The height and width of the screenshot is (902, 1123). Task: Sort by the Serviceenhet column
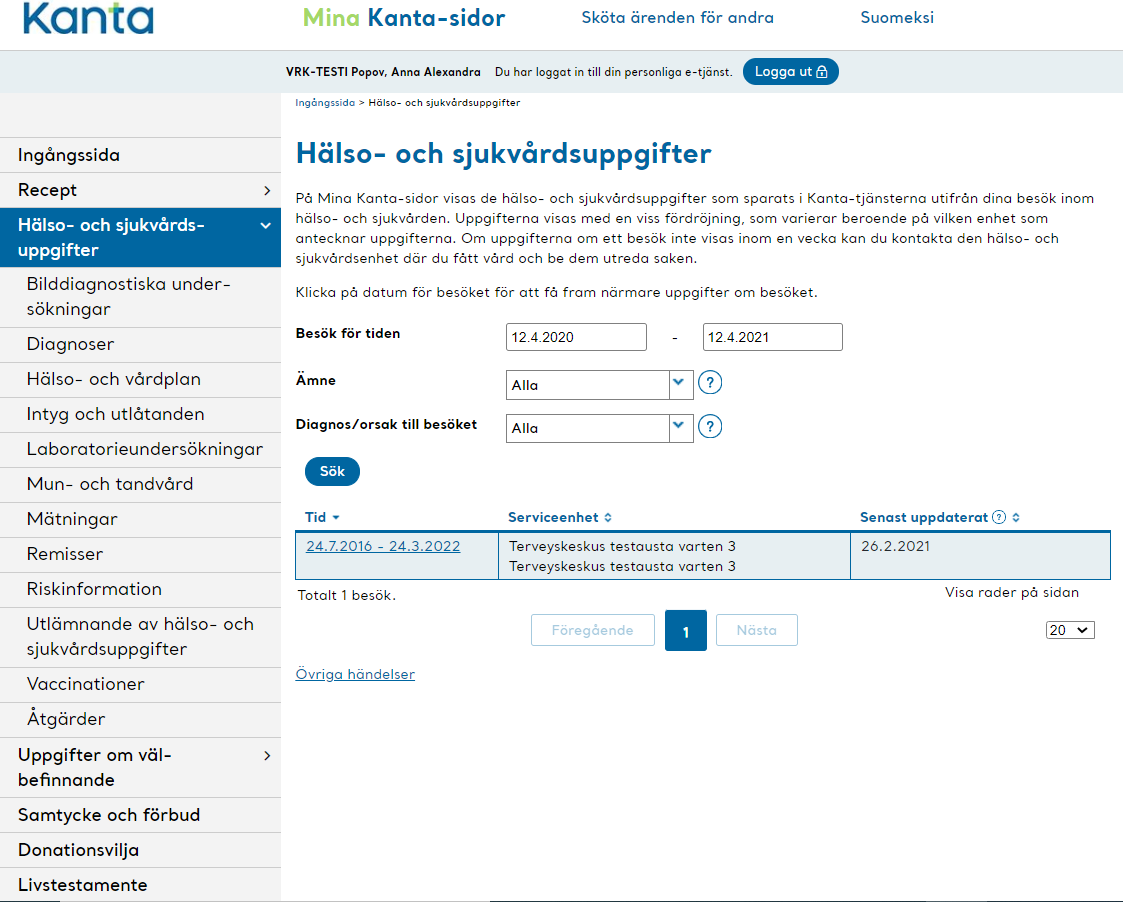coord(608,517)
